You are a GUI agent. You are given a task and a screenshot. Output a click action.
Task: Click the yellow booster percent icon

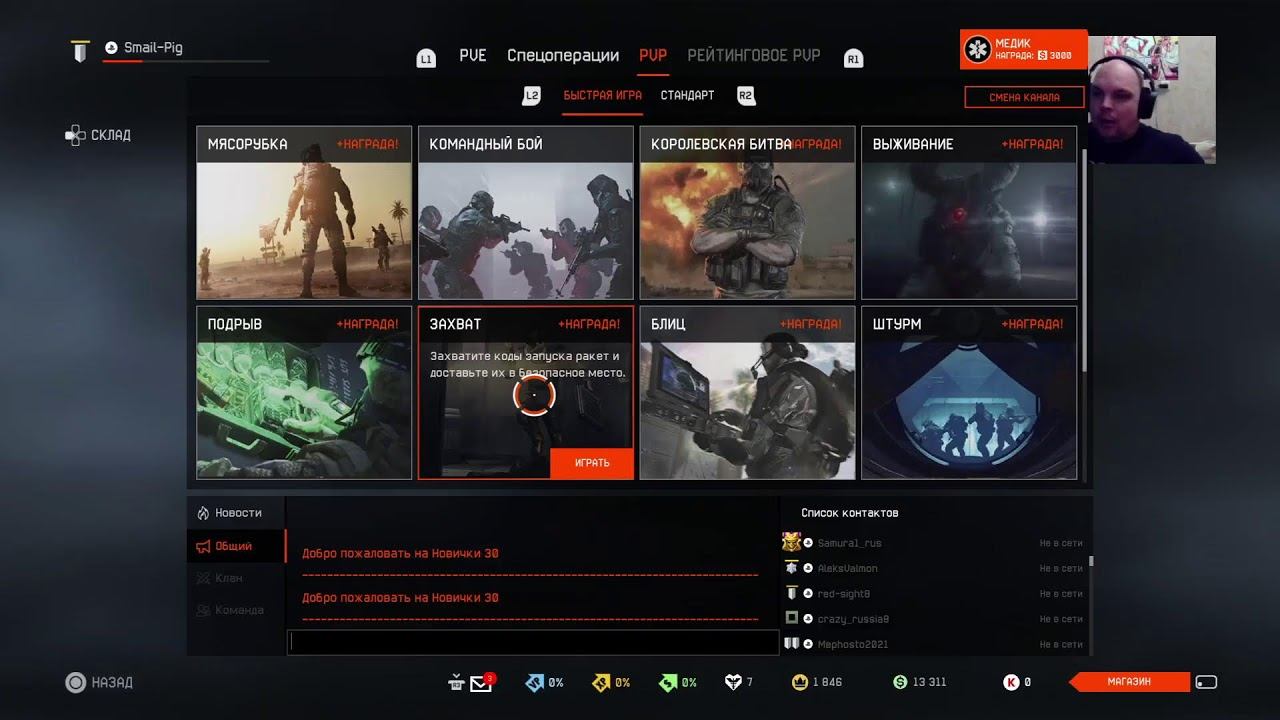point(601,682)
